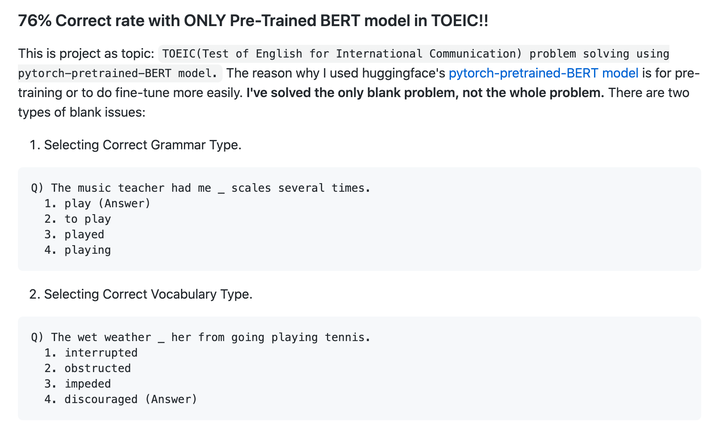The width and height of the screenshot is (720, 430).
Task: Click the blank underscore in the wet weather sentence
Action: coord(161,339)
